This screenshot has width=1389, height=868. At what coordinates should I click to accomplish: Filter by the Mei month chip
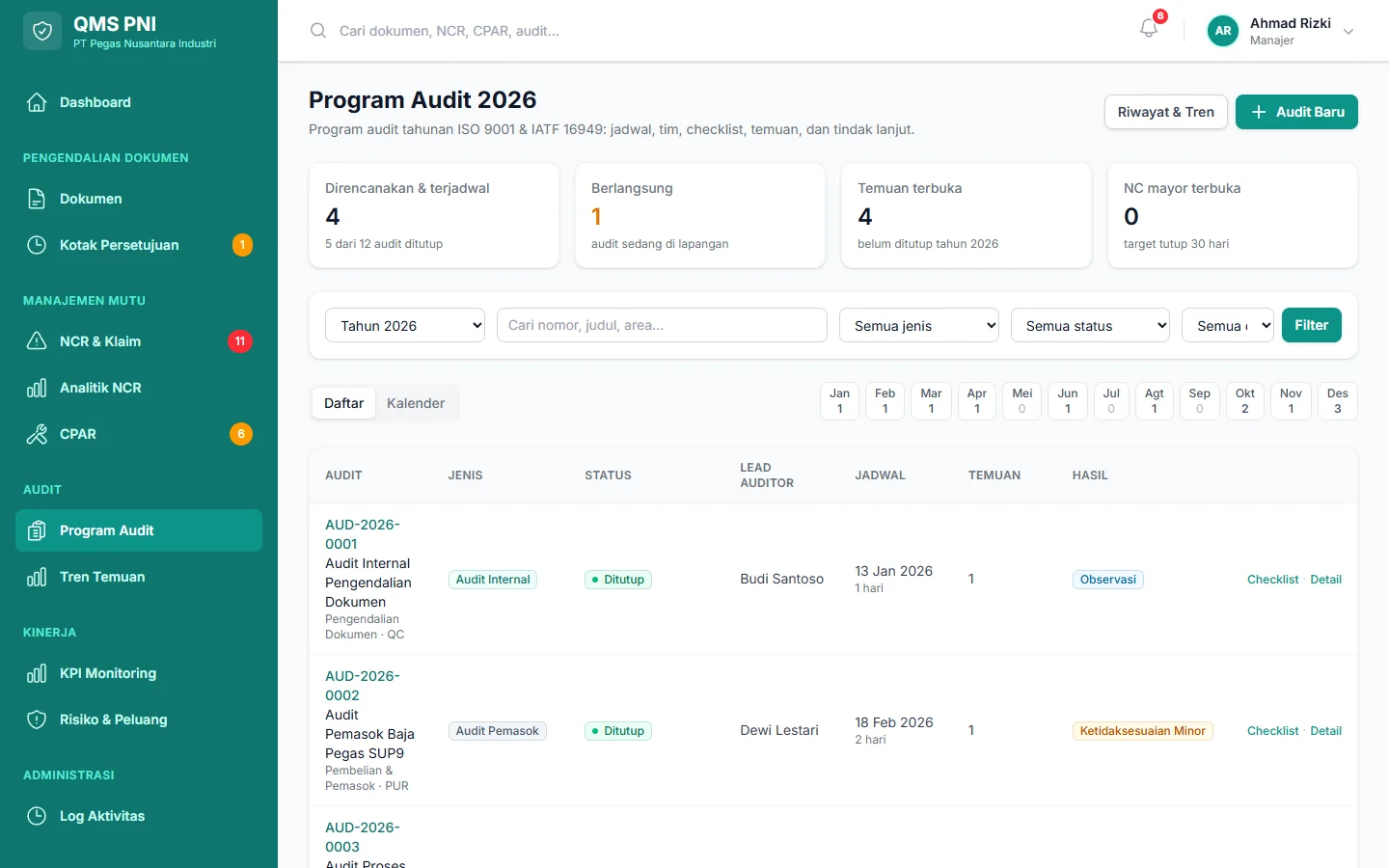pyautogui.click(x=1022, y=401)
